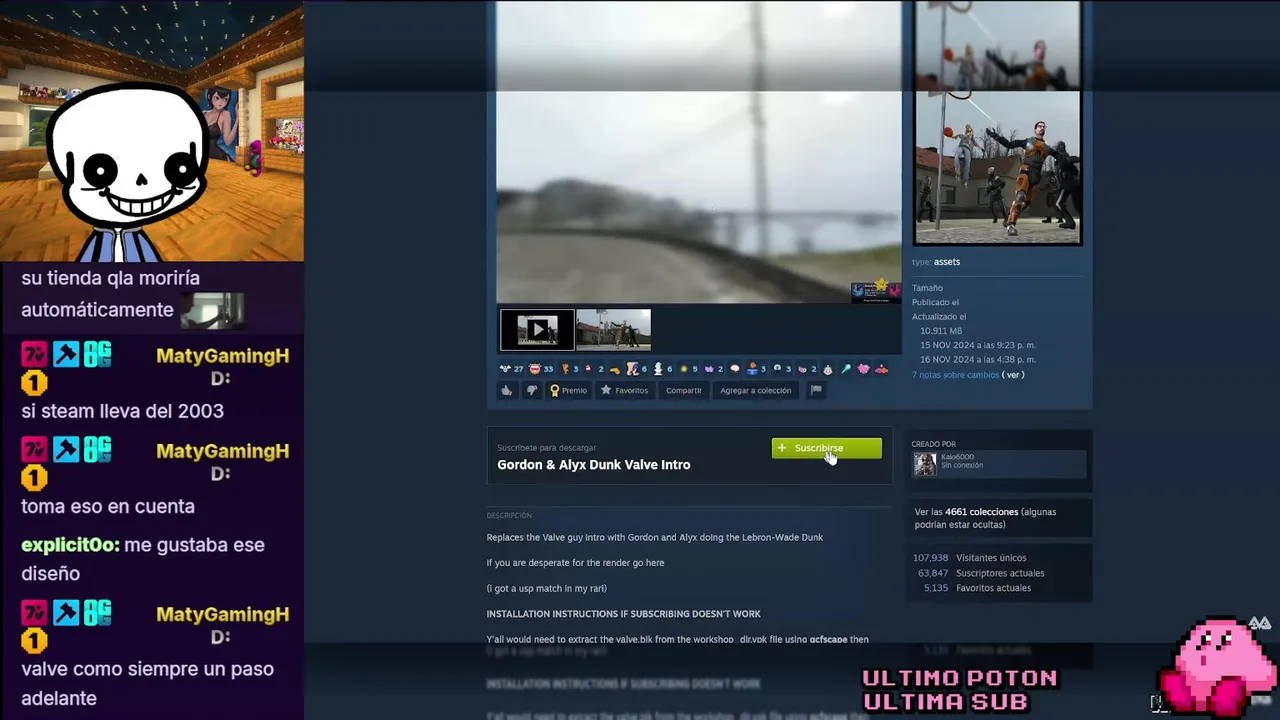Open the Compartir share dialog
This screenshot has height=720, width=1280.
pos(684,391)
